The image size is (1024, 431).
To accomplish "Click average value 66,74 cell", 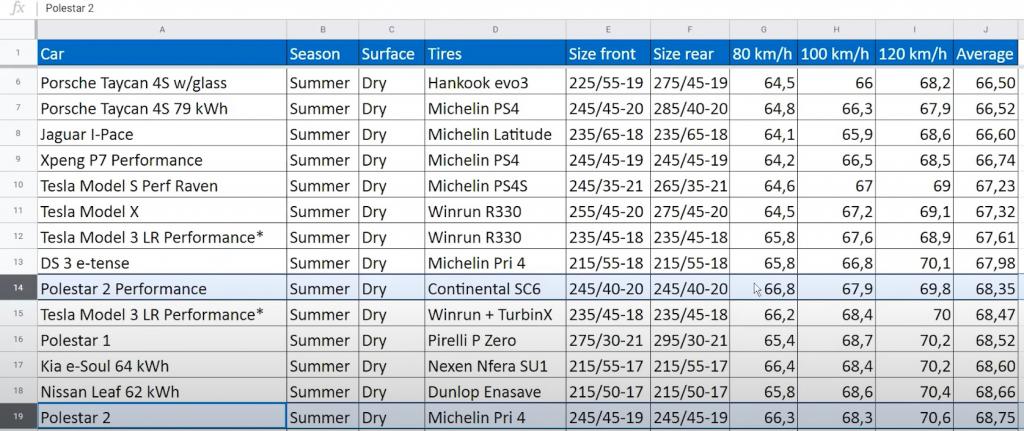I will pyautogui.click(x=985, y=160).
